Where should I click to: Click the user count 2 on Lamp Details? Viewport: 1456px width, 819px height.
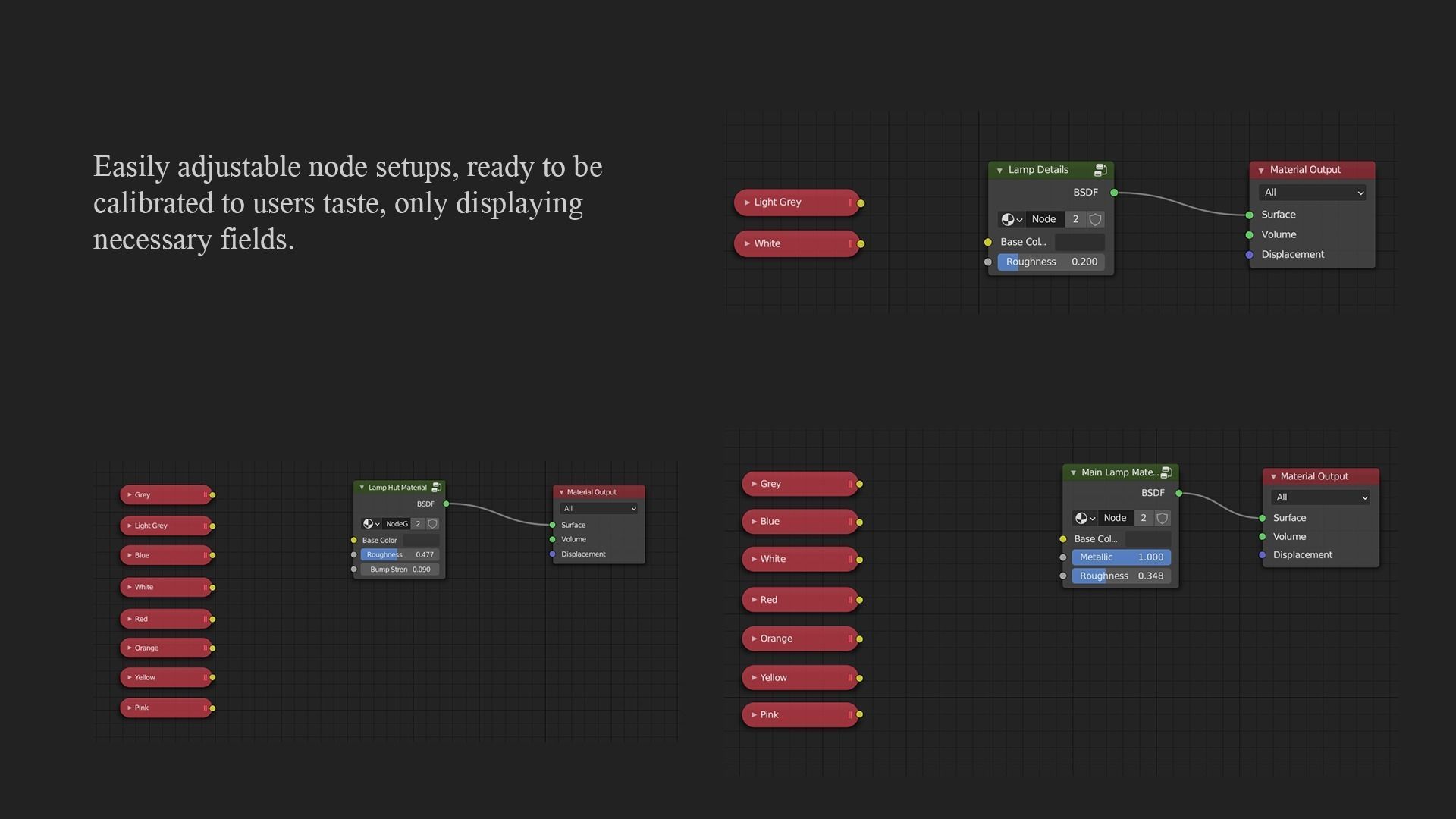(x=1075, y=219)
